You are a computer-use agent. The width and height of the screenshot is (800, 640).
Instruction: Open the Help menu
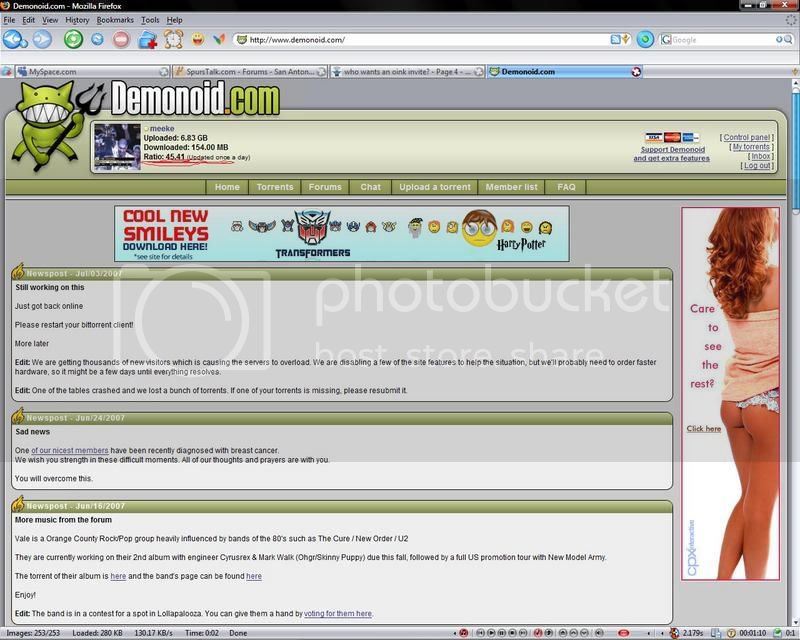tap(174, 20)
